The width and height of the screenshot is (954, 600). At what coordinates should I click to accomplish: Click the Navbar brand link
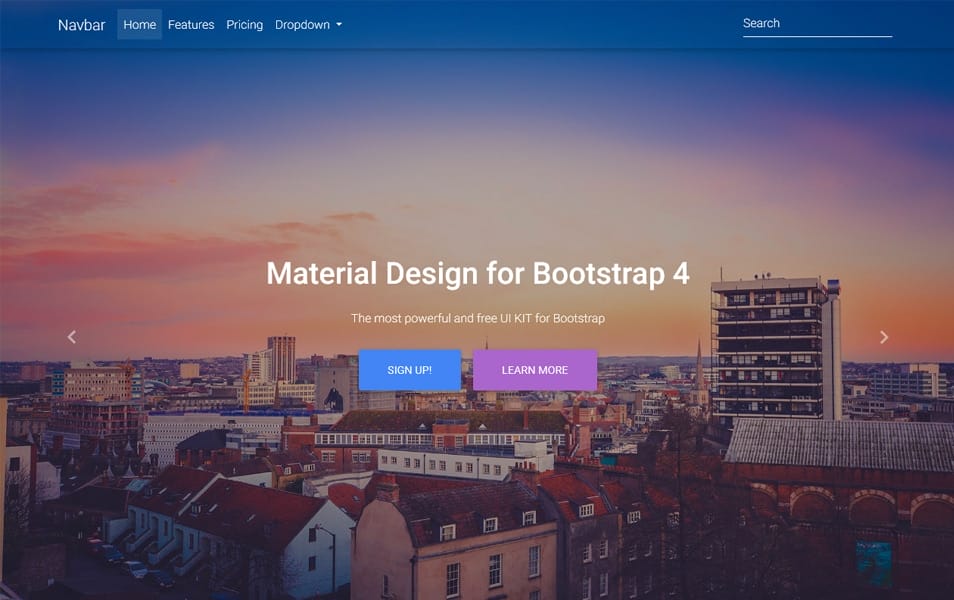pyautogui.click(x=82, y=25)
